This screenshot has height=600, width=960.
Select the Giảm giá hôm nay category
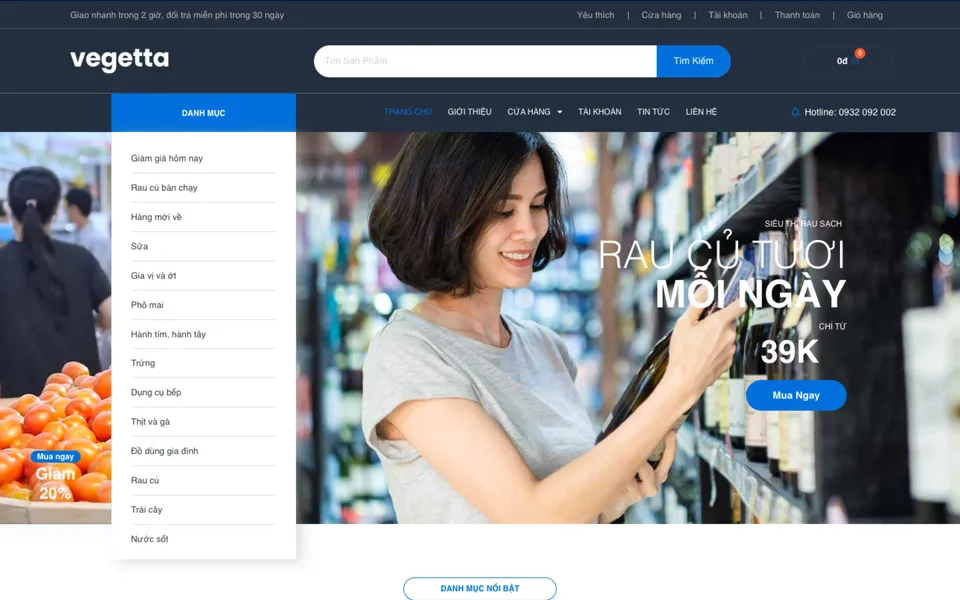pos(167,159)
